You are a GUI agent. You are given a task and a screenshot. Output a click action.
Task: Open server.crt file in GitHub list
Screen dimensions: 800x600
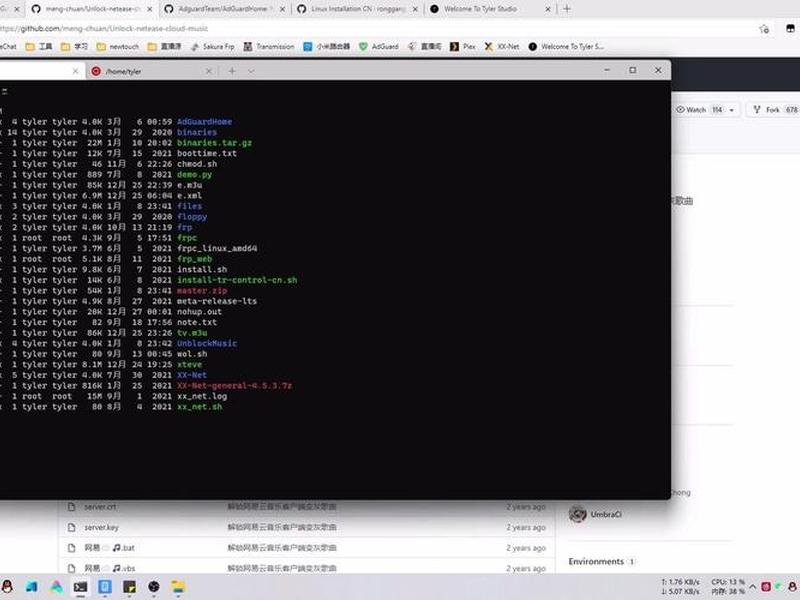[x=100, y=507]
